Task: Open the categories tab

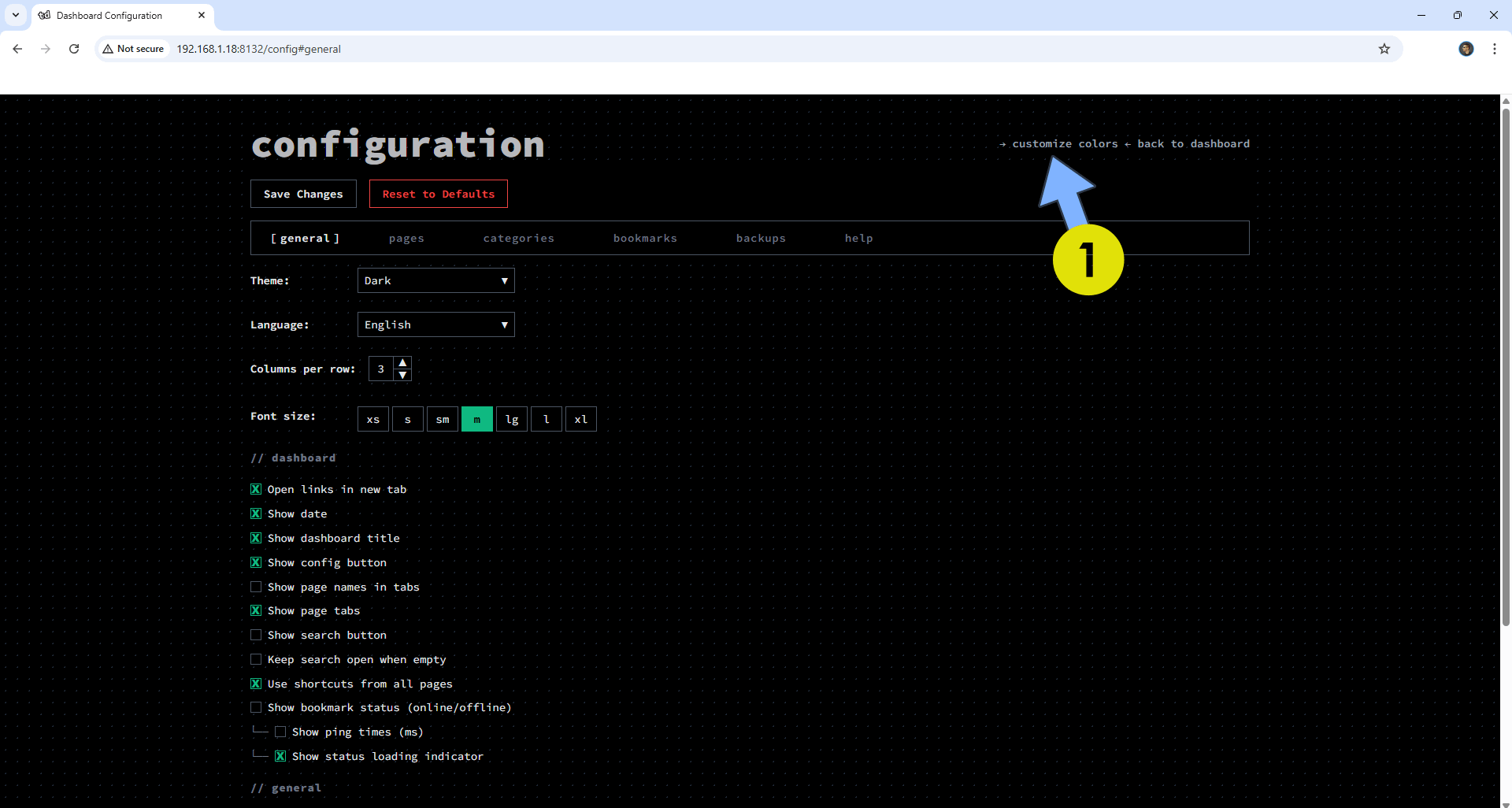Action: 518,238
